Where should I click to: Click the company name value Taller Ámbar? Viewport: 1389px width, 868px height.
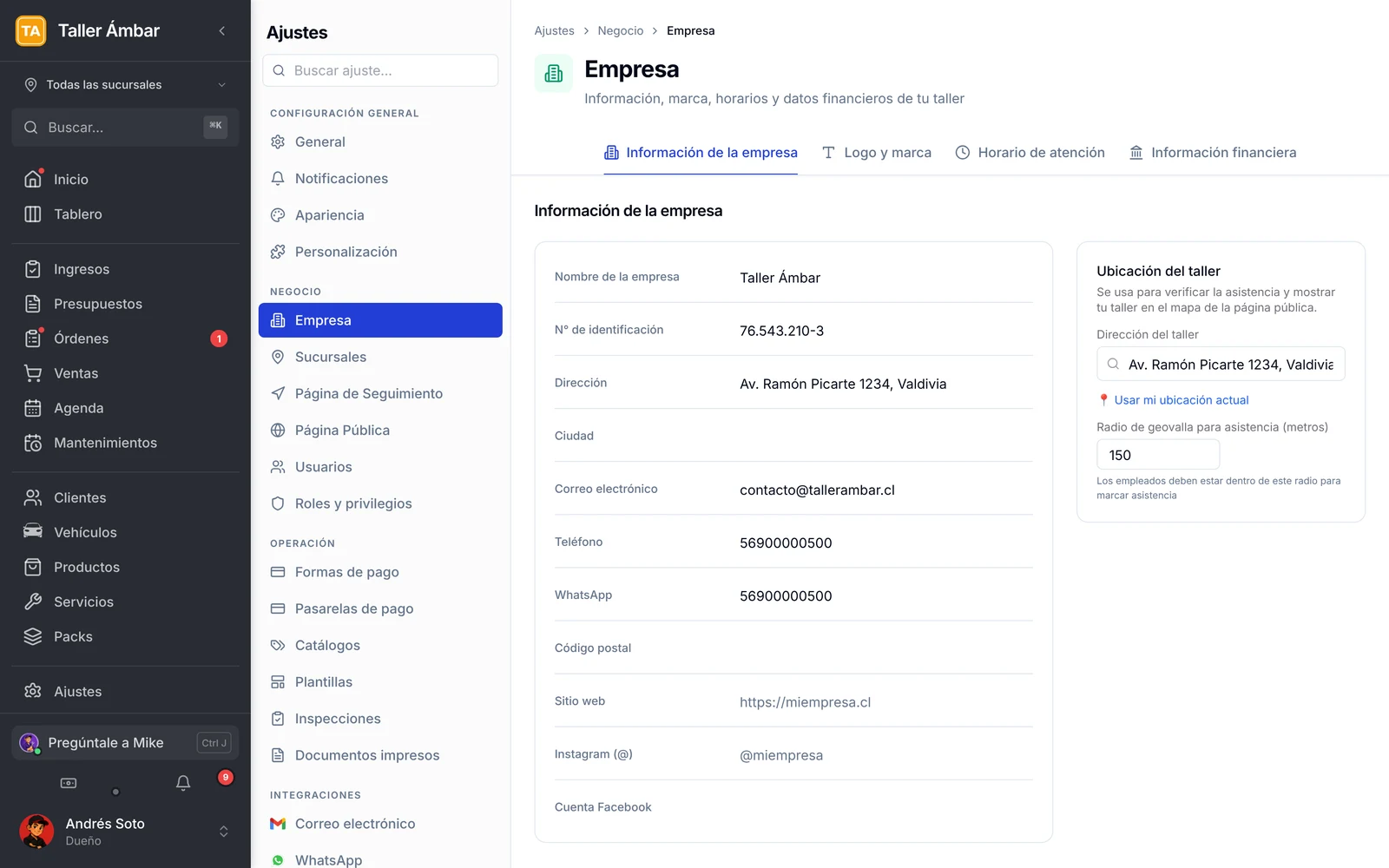pyautogui.click(x=780, y=278)
